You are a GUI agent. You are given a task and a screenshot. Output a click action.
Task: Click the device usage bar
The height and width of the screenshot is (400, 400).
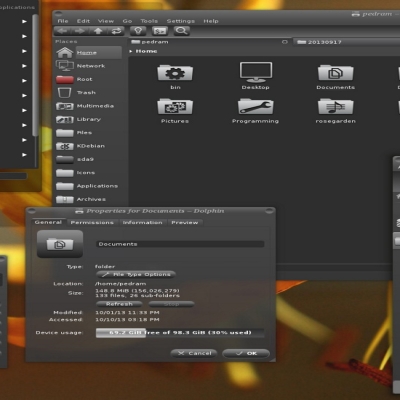point(180,333)
